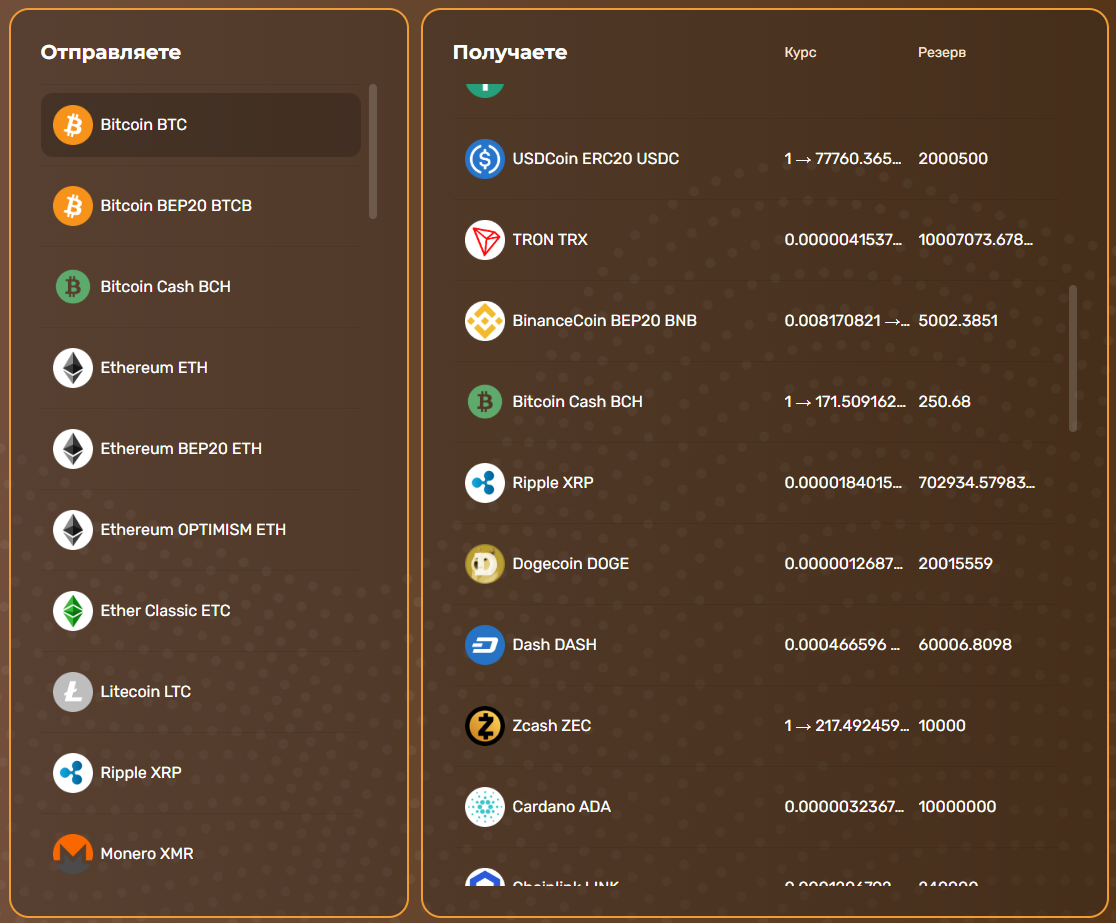Select Cardano ADA to receive
The height and width of the screenshot is (923, 1116).
tap(756, 807)
